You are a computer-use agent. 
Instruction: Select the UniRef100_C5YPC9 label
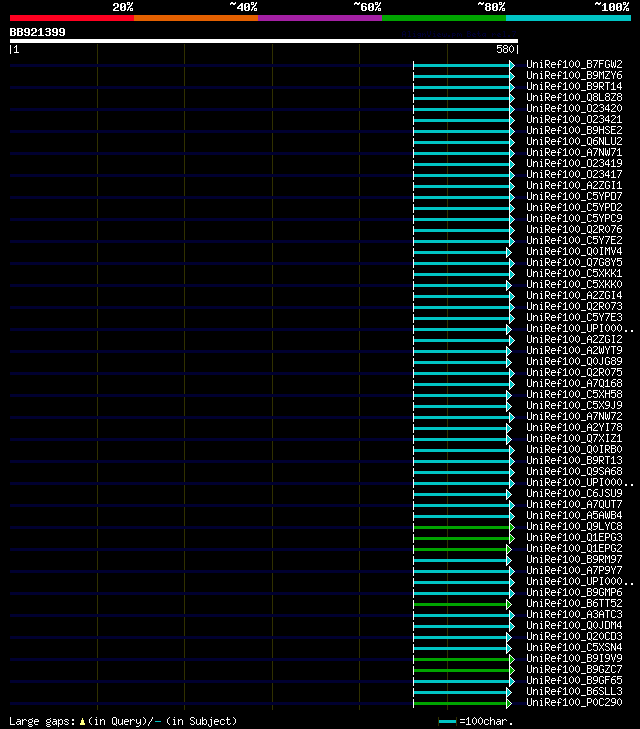point(574,219)
